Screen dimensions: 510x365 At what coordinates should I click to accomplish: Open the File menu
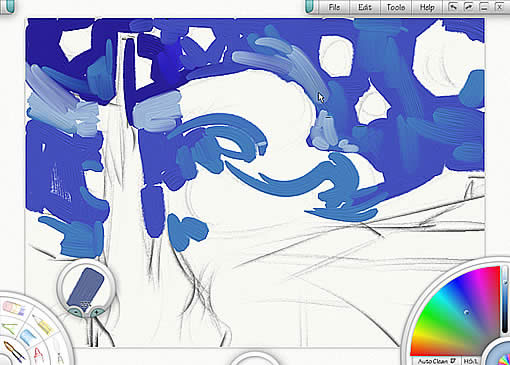coord(334,7)
